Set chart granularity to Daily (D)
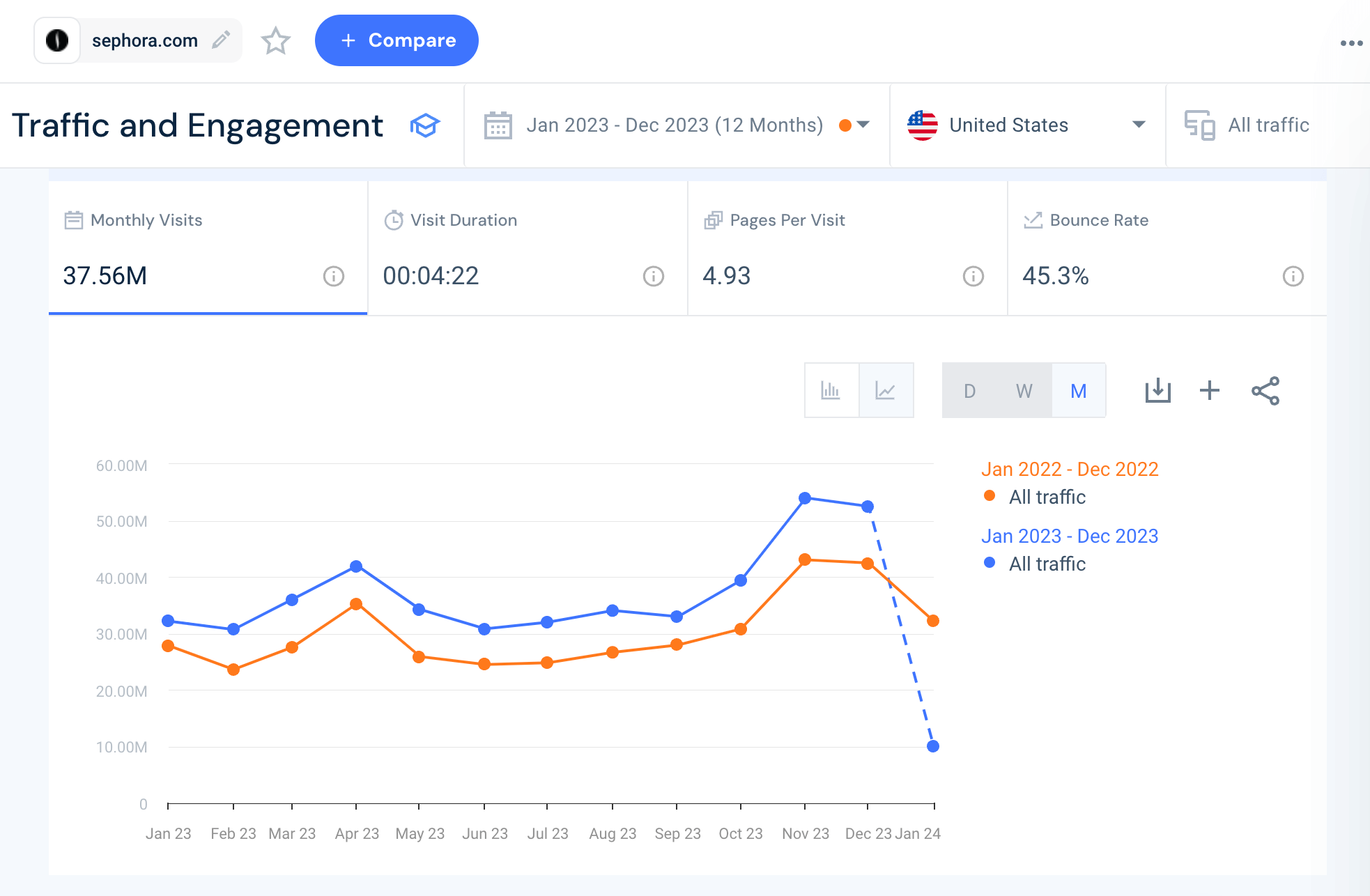 [969, 391]
